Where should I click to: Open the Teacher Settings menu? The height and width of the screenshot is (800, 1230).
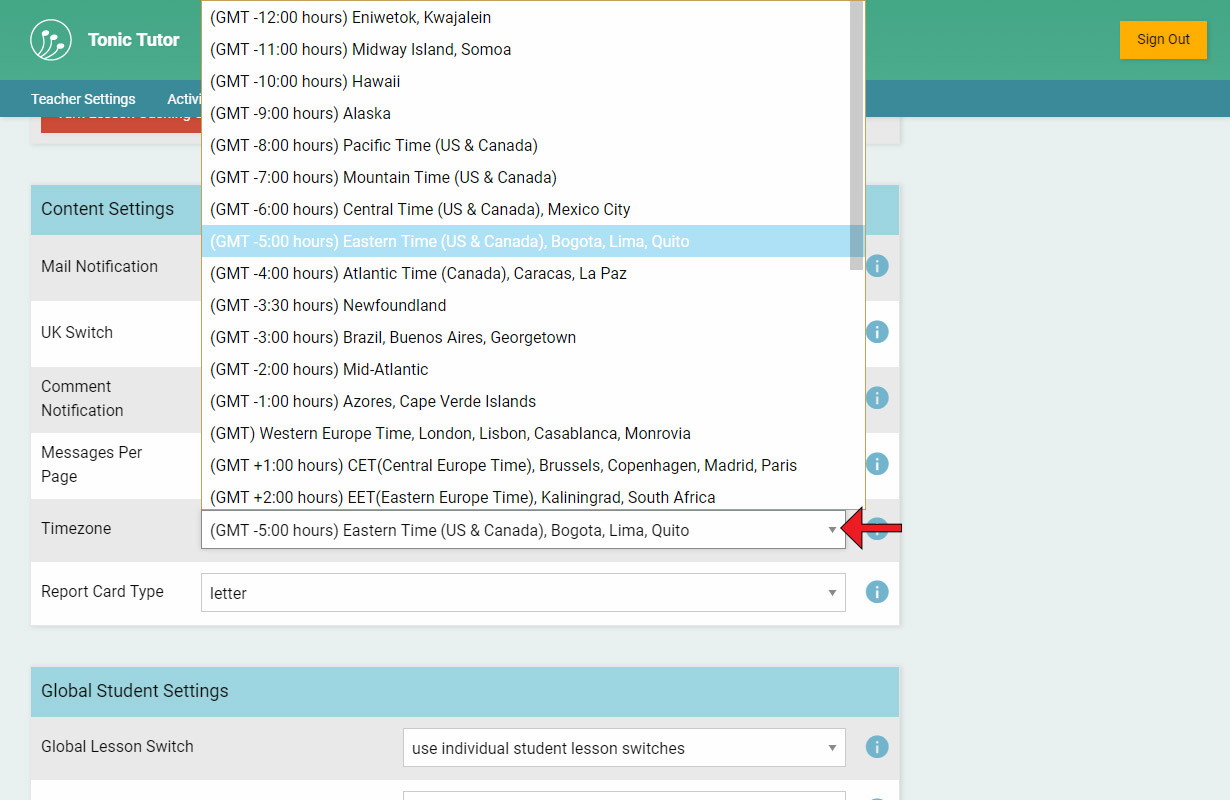83,99
